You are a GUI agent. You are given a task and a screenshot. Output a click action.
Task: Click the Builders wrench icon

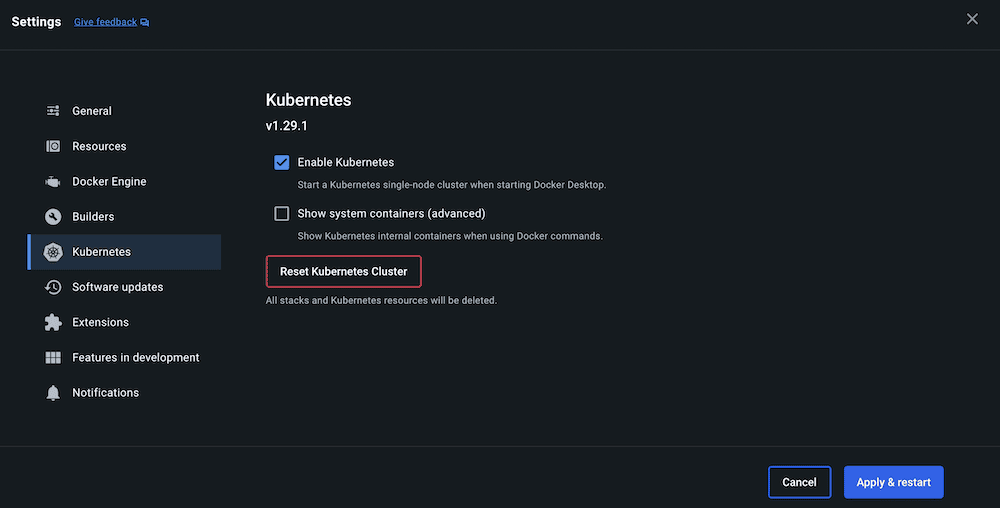[53, 217]
